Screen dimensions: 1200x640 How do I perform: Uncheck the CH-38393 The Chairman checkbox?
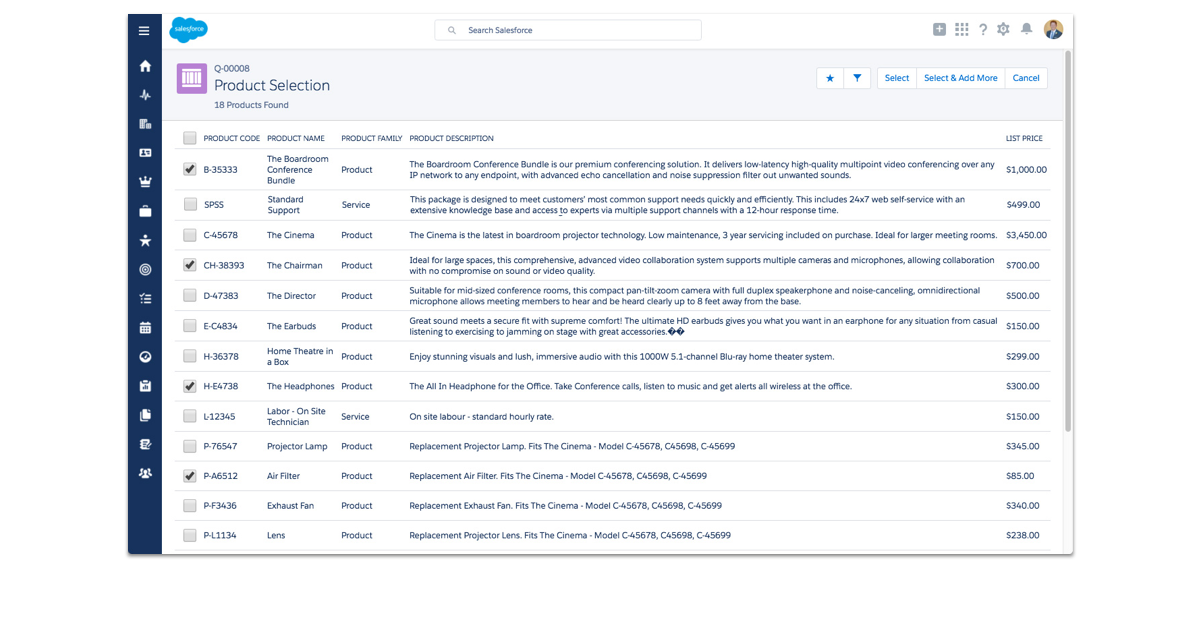pos(190,265)
